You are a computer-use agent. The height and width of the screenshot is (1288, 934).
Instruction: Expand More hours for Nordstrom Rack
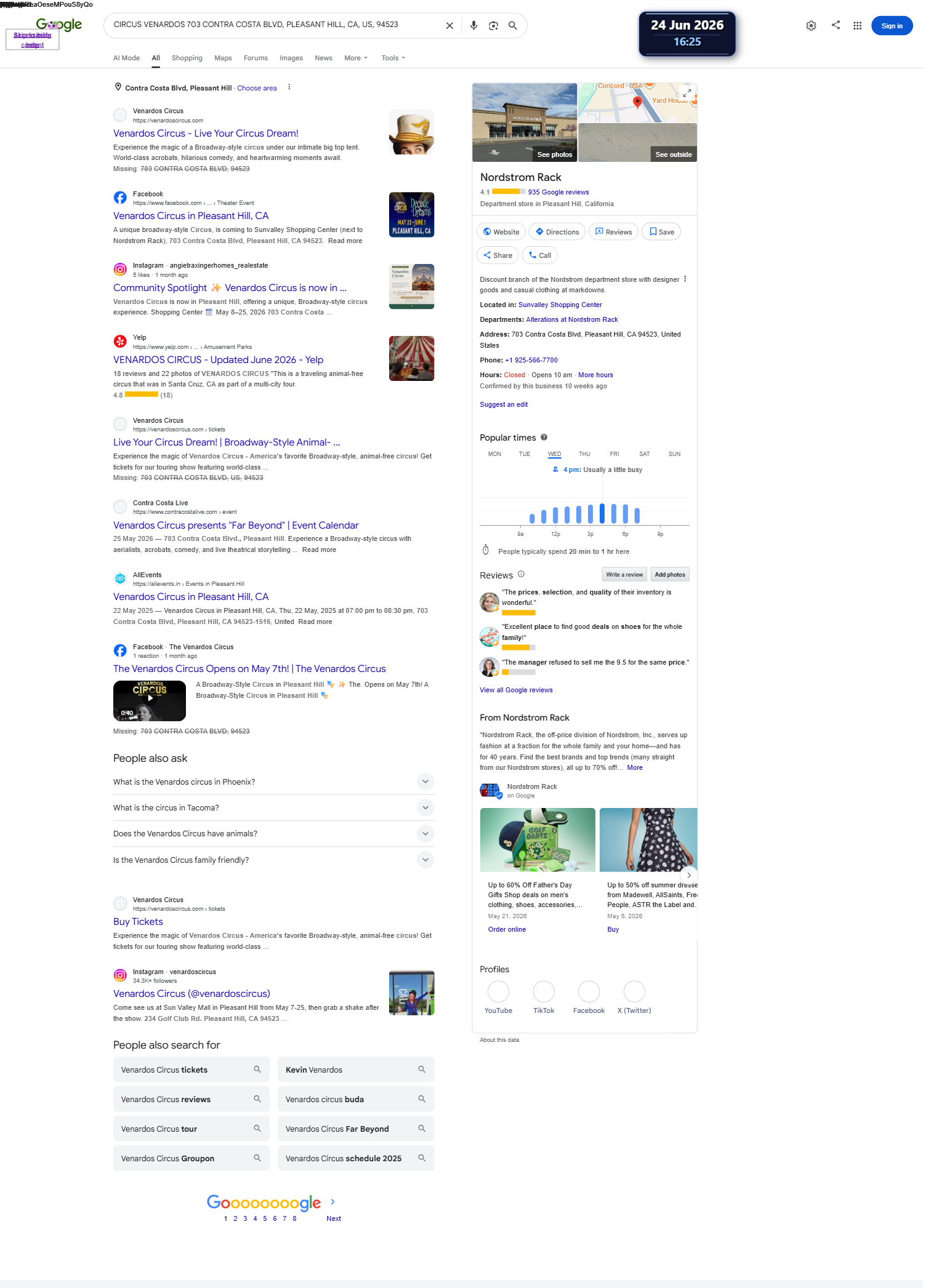pos(595,375)
